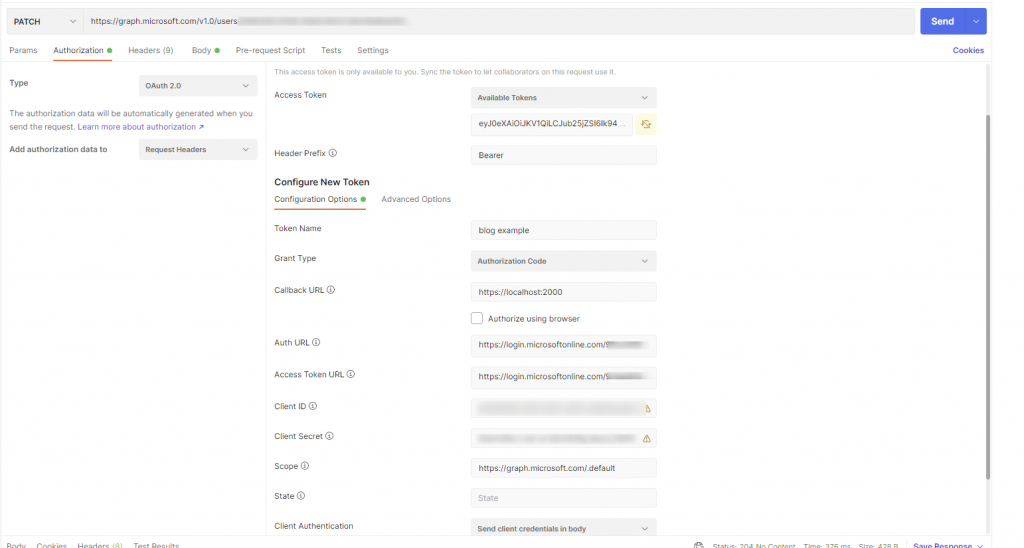Open the Pre-request Script tab
The height and width of the screenshot is (548, 1024).
click(x=270, y=50)
